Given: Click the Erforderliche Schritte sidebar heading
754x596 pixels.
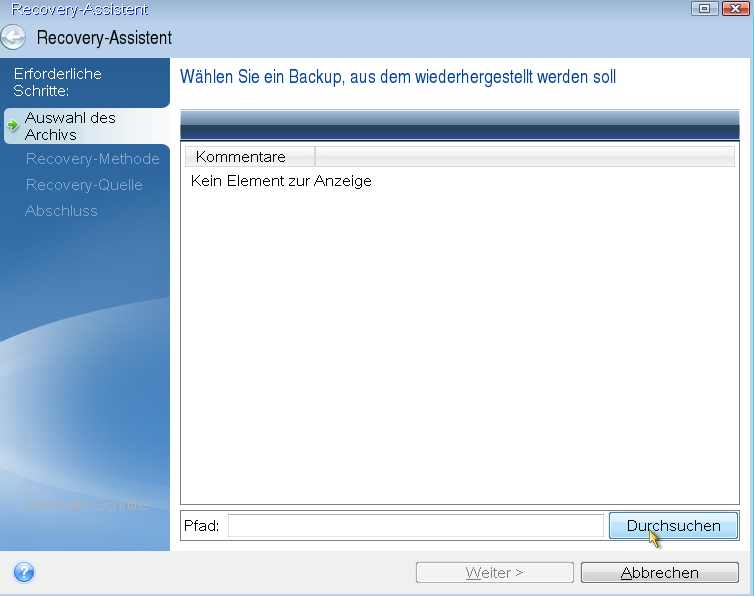Looking at the screenshot, I should point(57,81).
